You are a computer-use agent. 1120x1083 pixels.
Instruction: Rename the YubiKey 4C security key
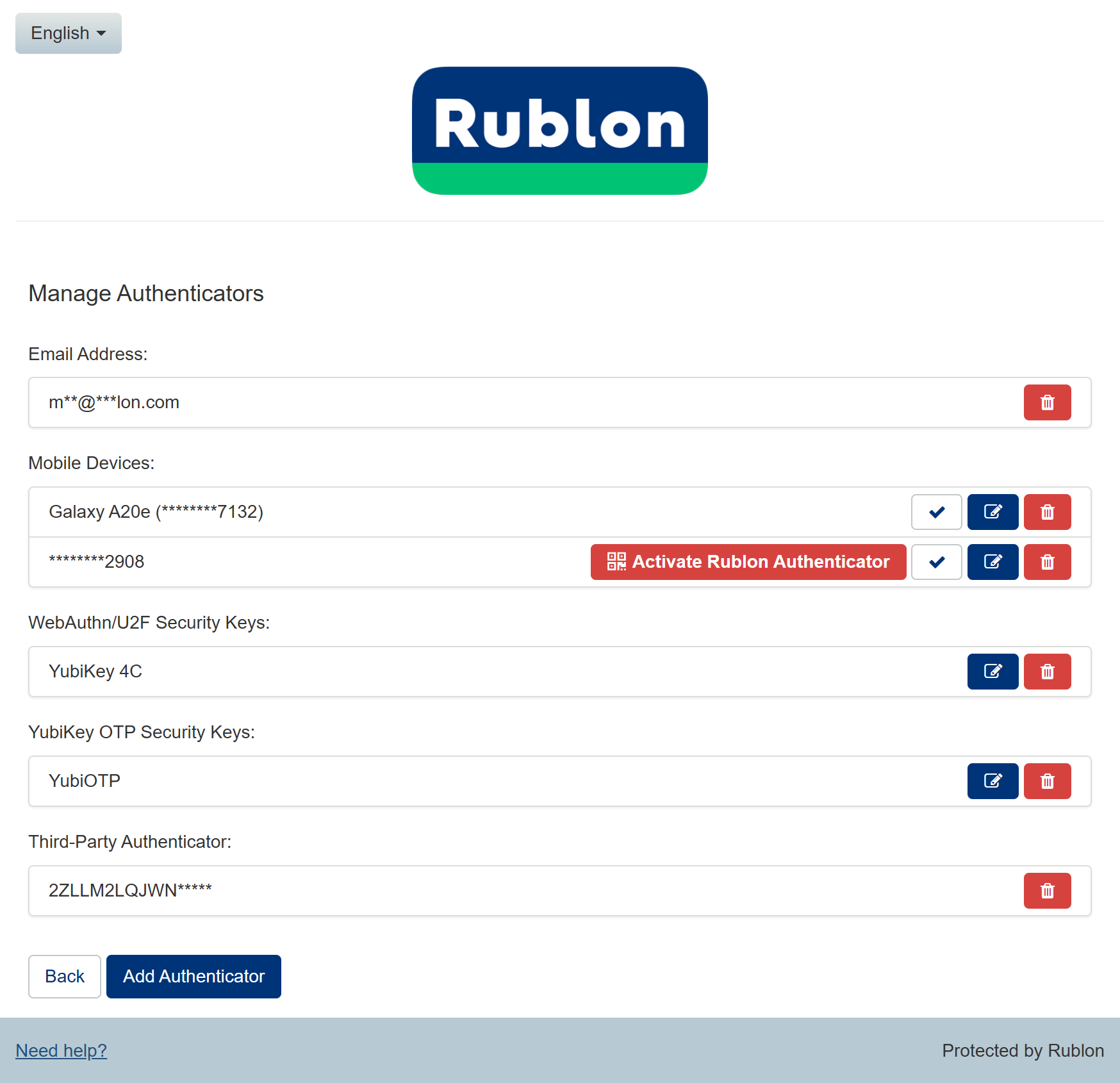(x=992, y=672)
